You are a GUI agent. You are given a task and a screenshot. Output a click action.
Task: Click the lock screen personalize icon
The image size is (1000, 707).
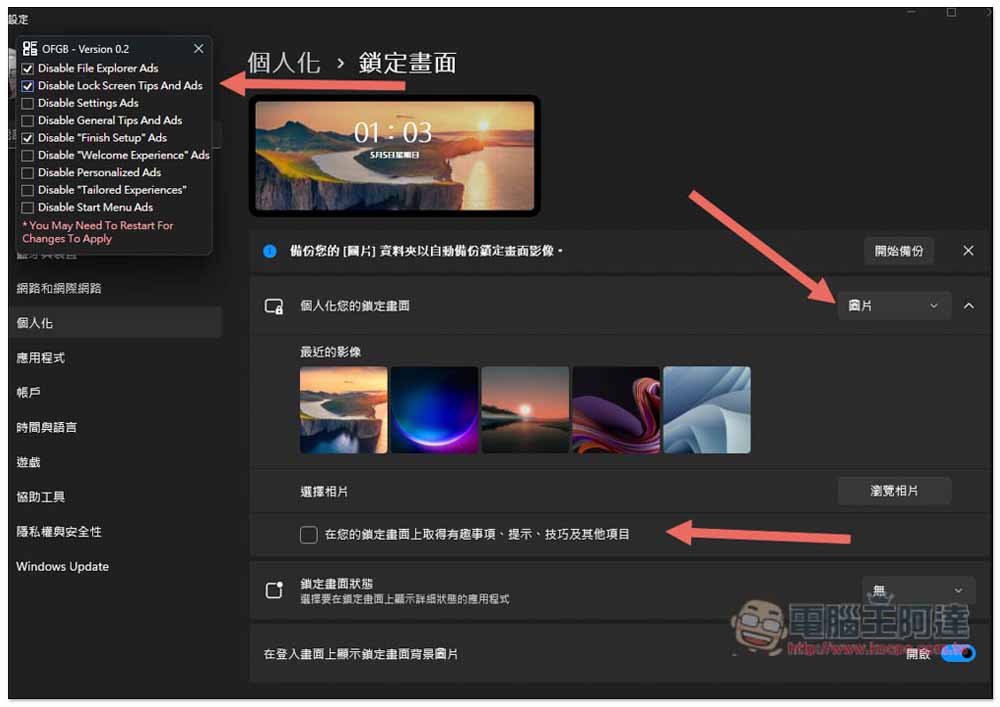click(274, 307)
